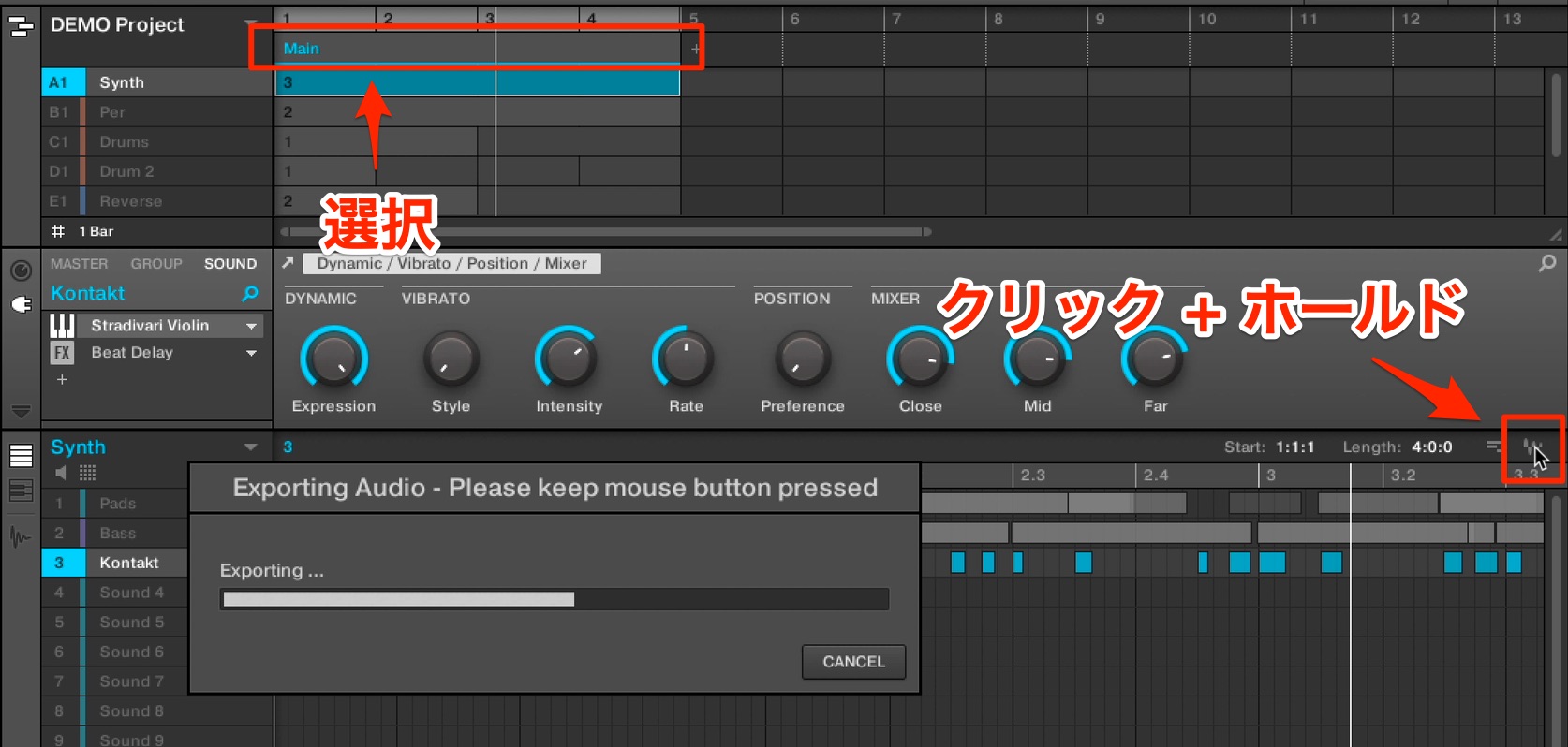Image resolution: width=1568 pixels, height=747 pixels.
Task: Select Sound 7 row
Action: click(115, 681)
